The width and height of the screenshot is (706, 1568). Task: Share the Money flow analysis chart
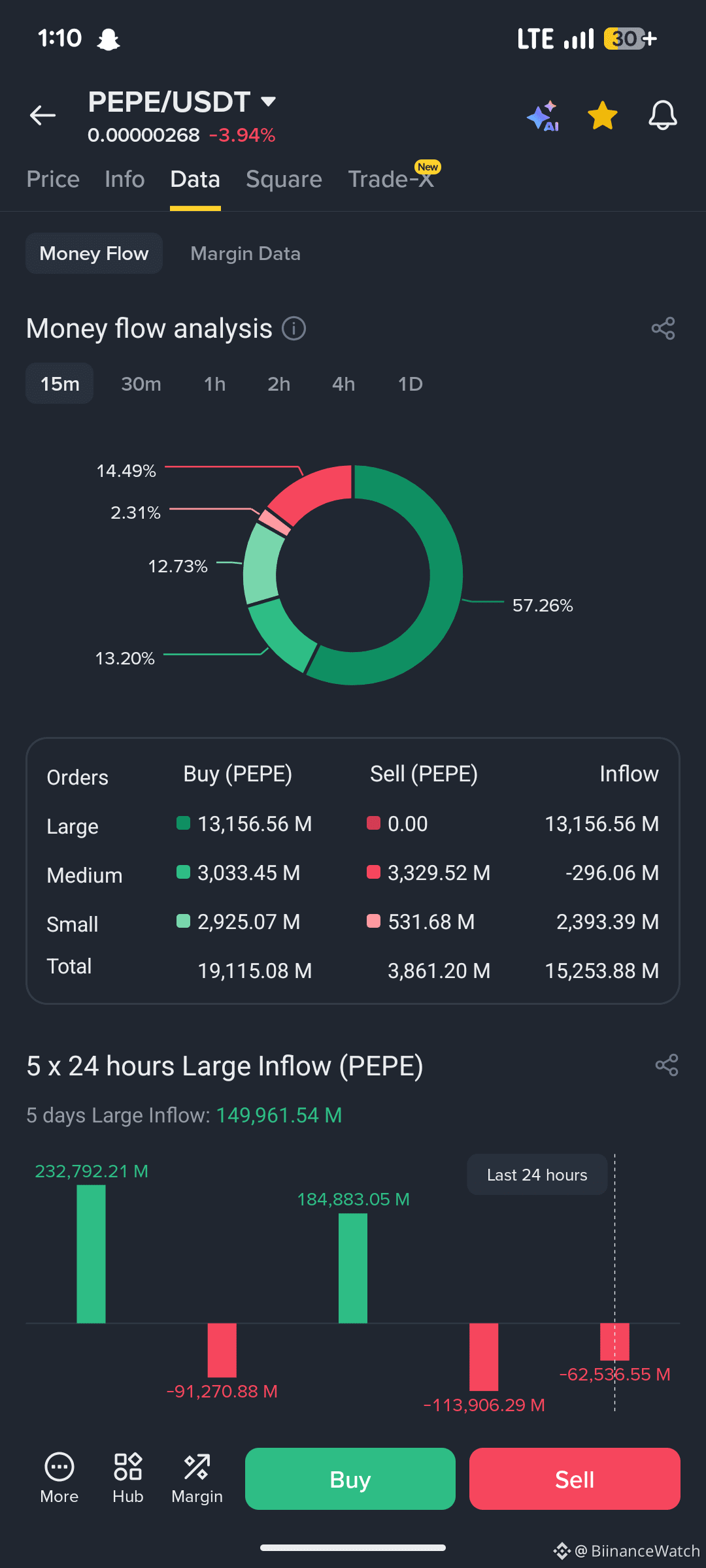(x=663, y=328)
